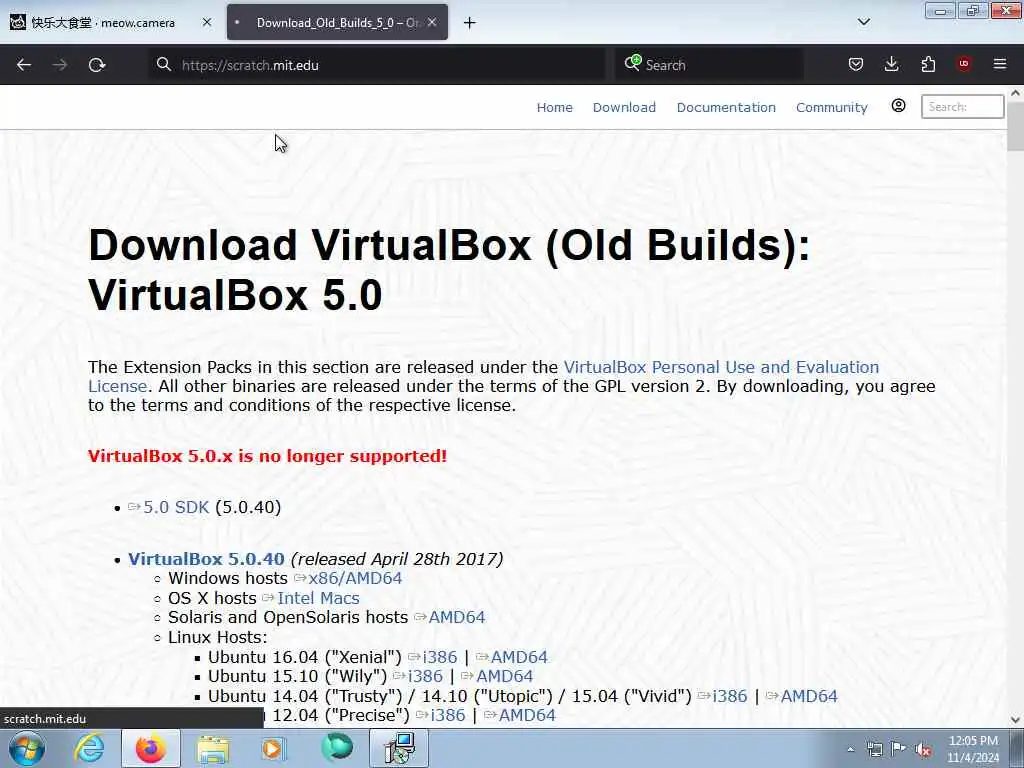This screenshot has height=768, width=1024.
Task: Open Windows Explorer from the taskbar
Action: [x=213, y=749]
